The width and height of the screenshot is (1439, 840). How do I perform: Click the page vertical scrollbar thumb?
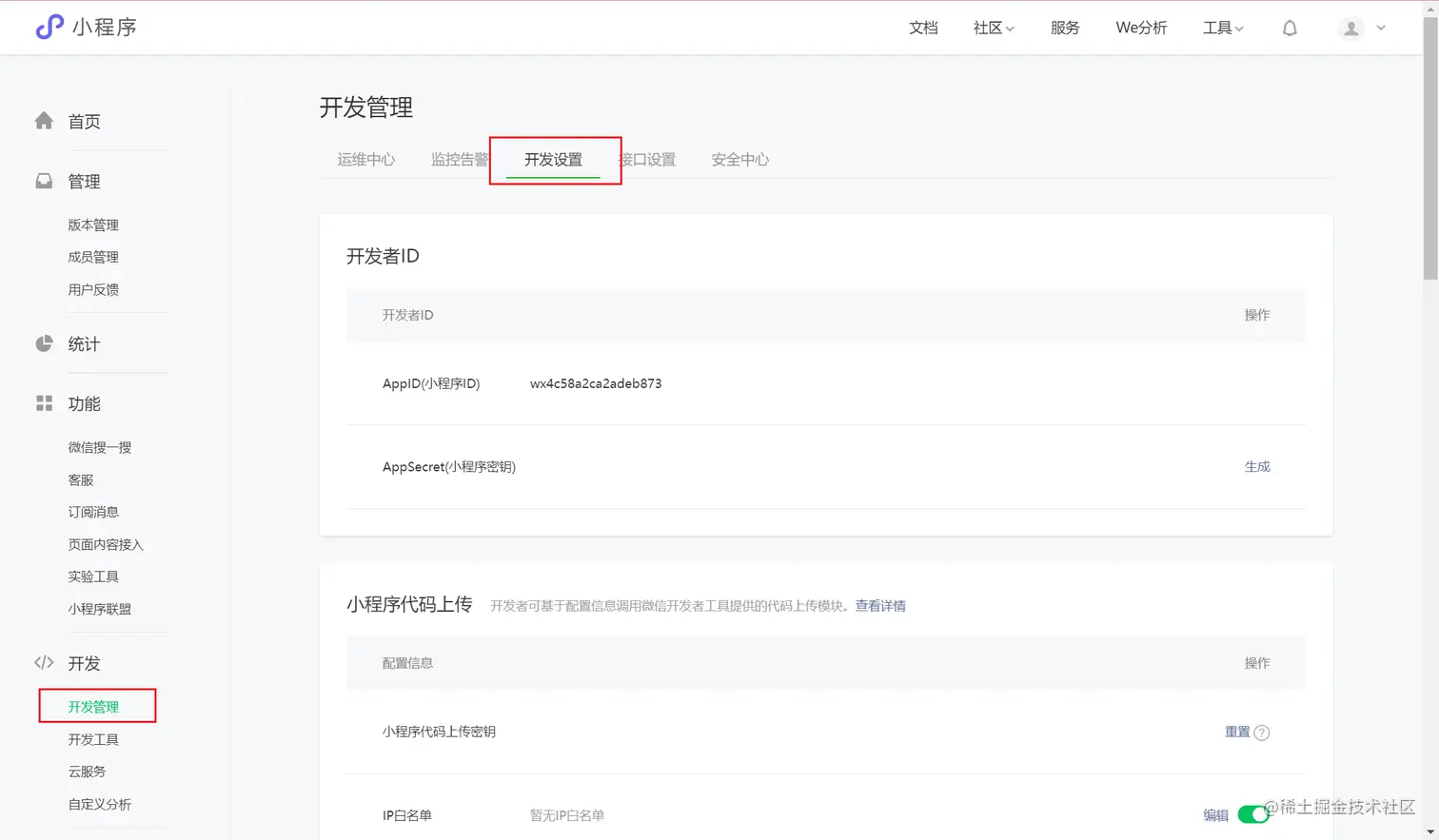pos(1430,147)
